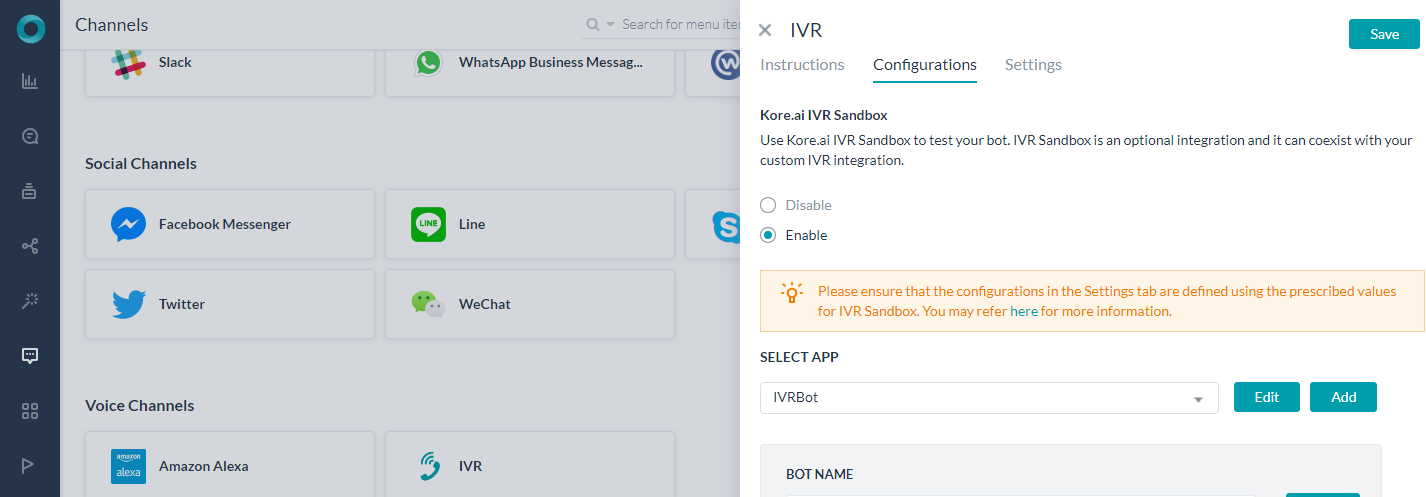The image size is (1426, 497).
Task: Open the Channels message sidebar icon
Action: pyautogui.click(x=30, y=355)
